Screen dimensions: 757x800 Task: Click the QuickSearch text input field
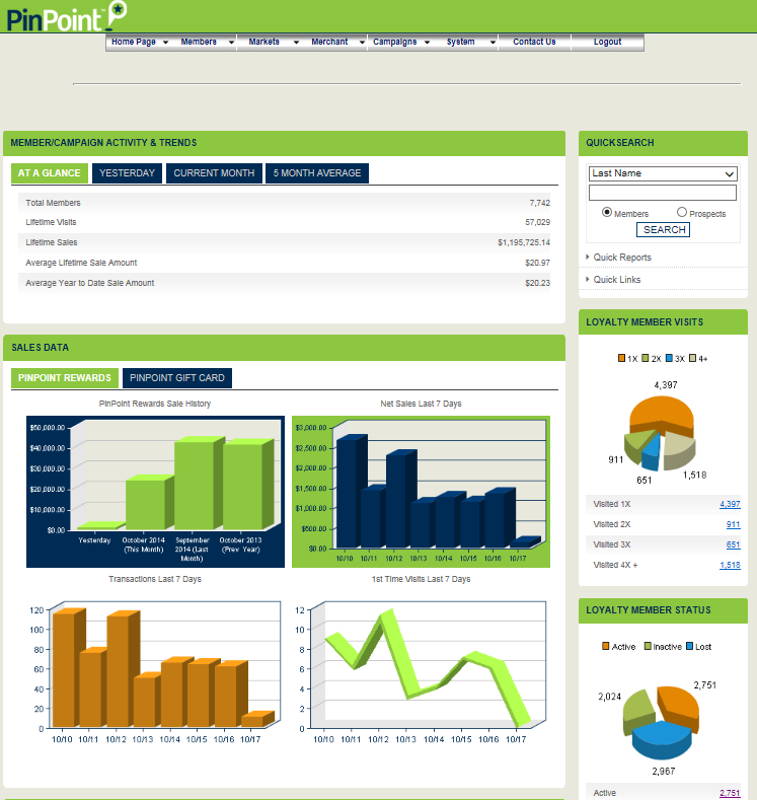click(x=663, y=192)
